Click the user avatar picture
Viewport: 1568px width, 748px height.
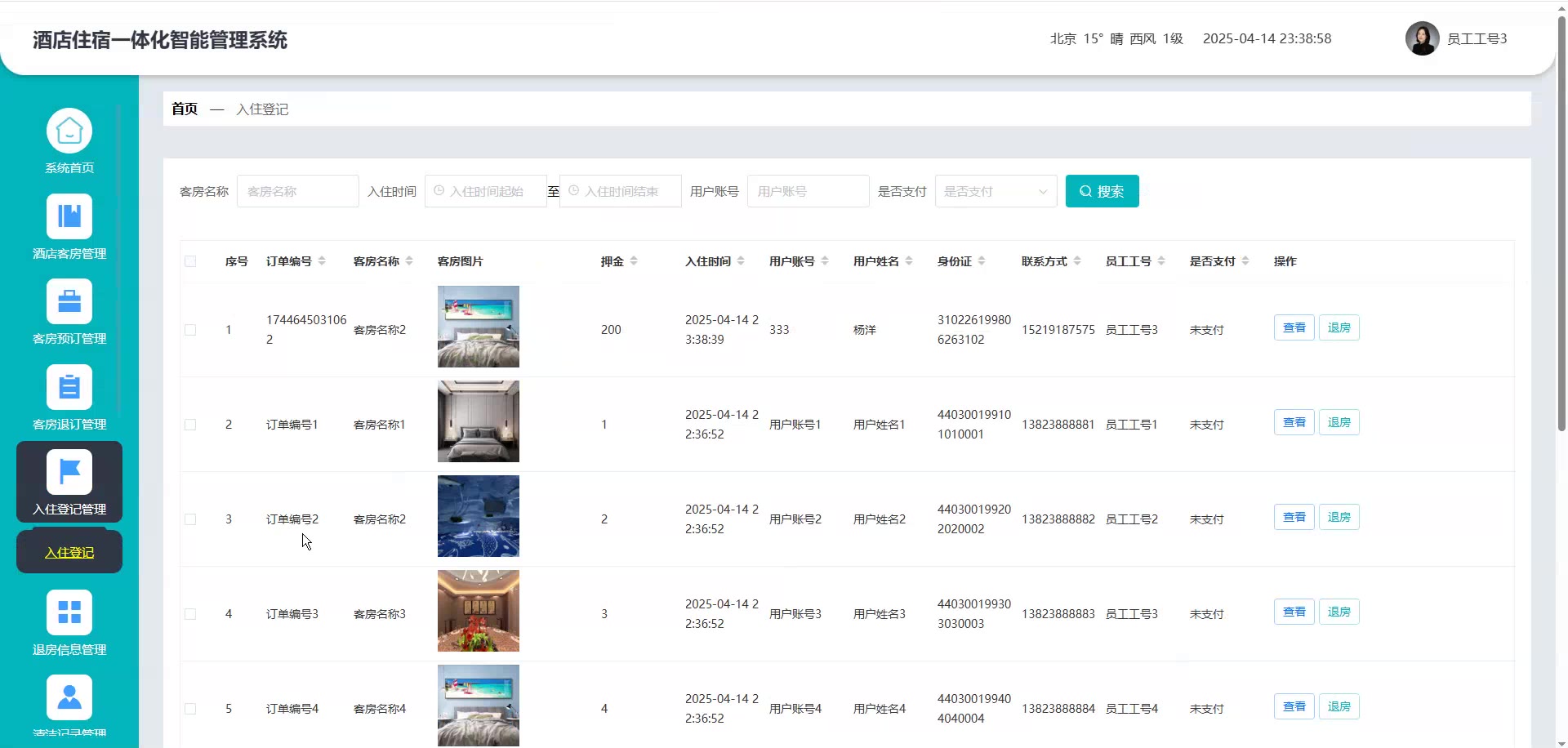pos(1422,38)
